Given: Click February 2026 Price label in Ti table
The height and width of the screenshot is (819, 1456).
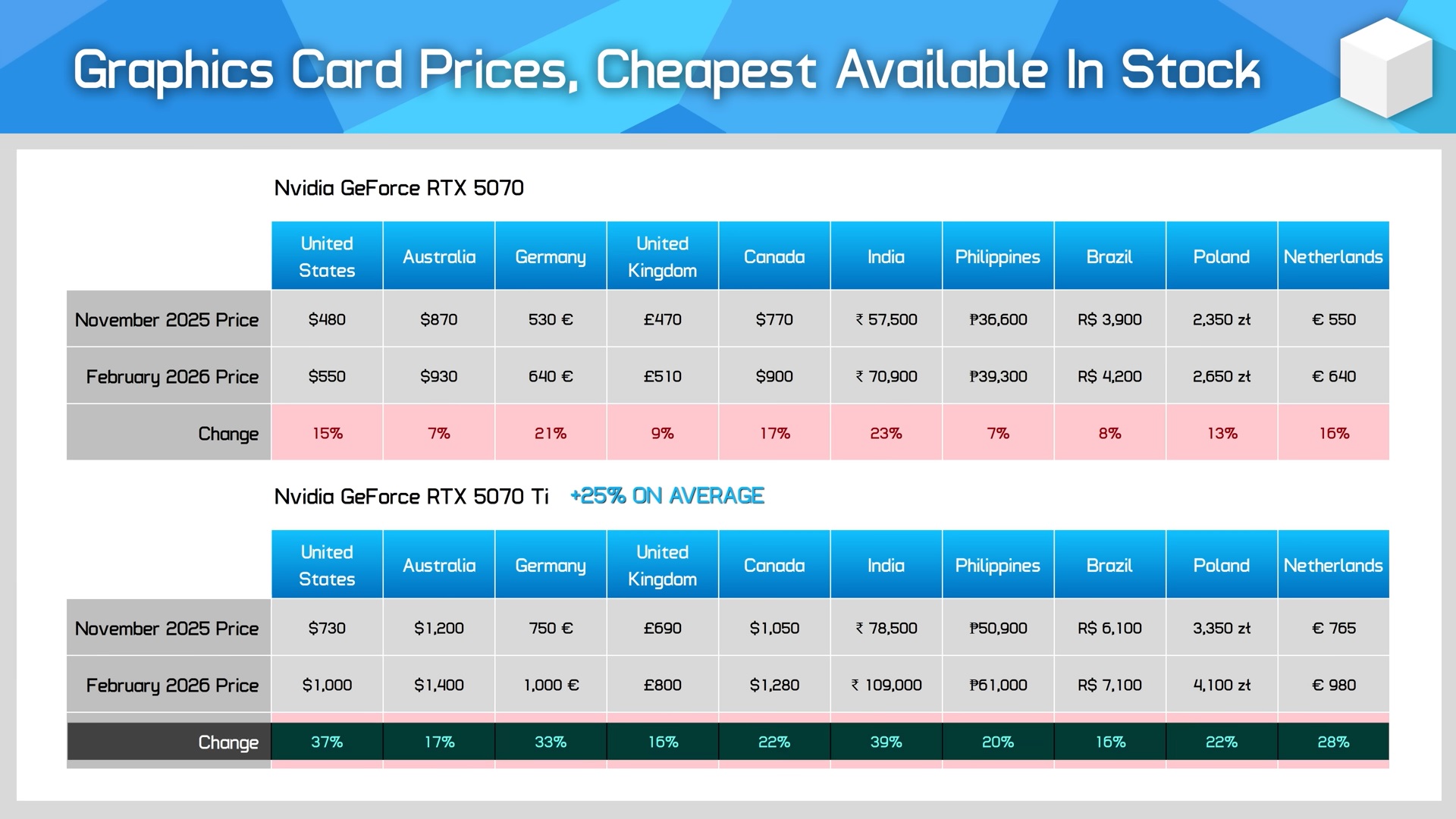Looking at the screenshot, I should (172, 685).
